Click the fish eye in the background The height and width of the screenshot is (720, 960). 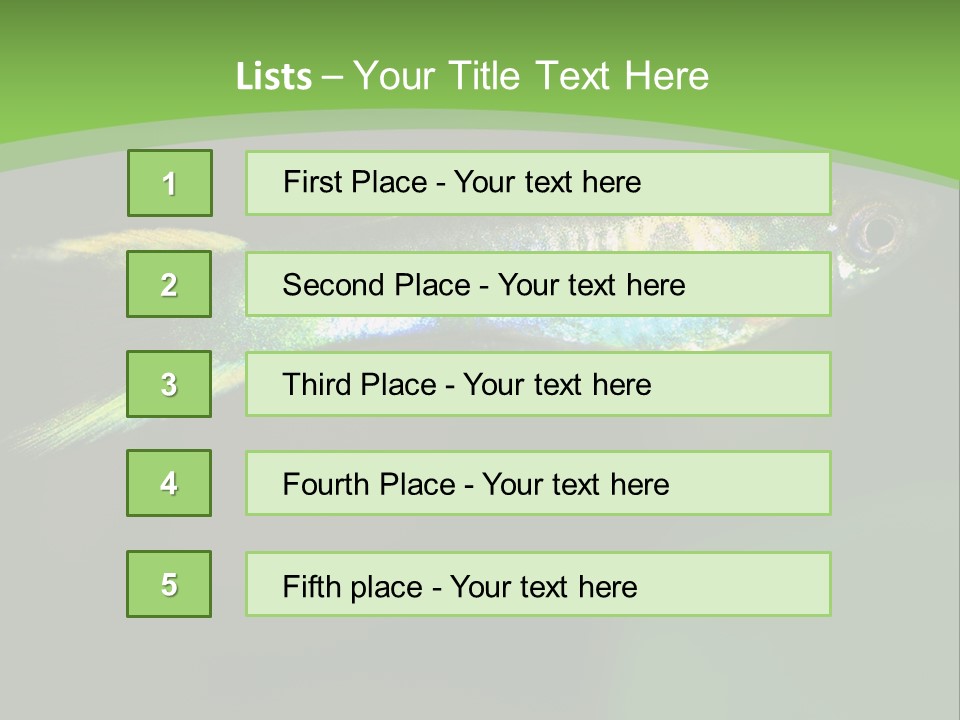(x=878, y=233)
